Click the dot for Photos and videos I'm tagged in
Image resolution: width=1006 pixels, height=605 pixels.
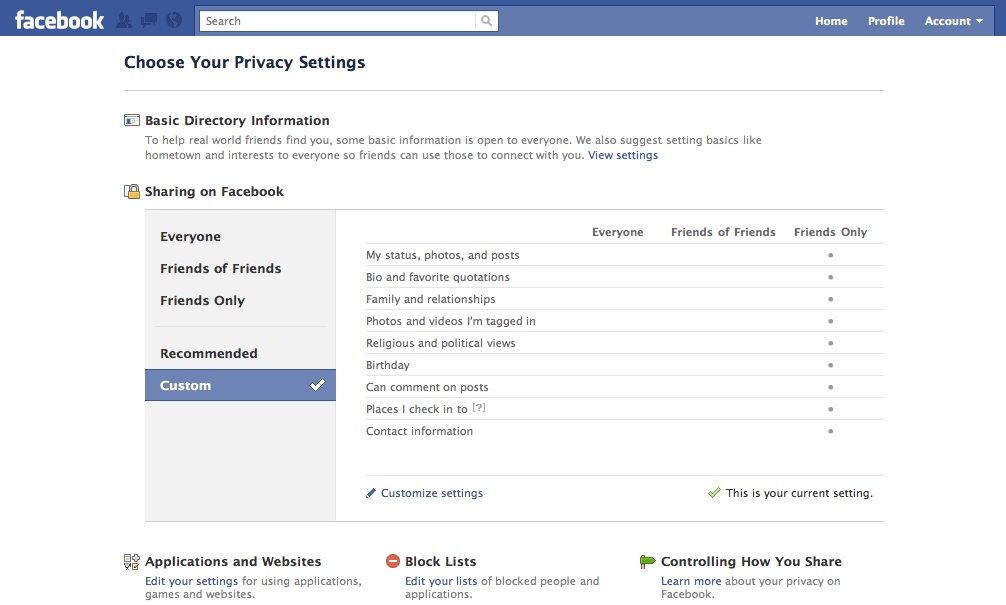pyautogui.click(x=830, y=321)
